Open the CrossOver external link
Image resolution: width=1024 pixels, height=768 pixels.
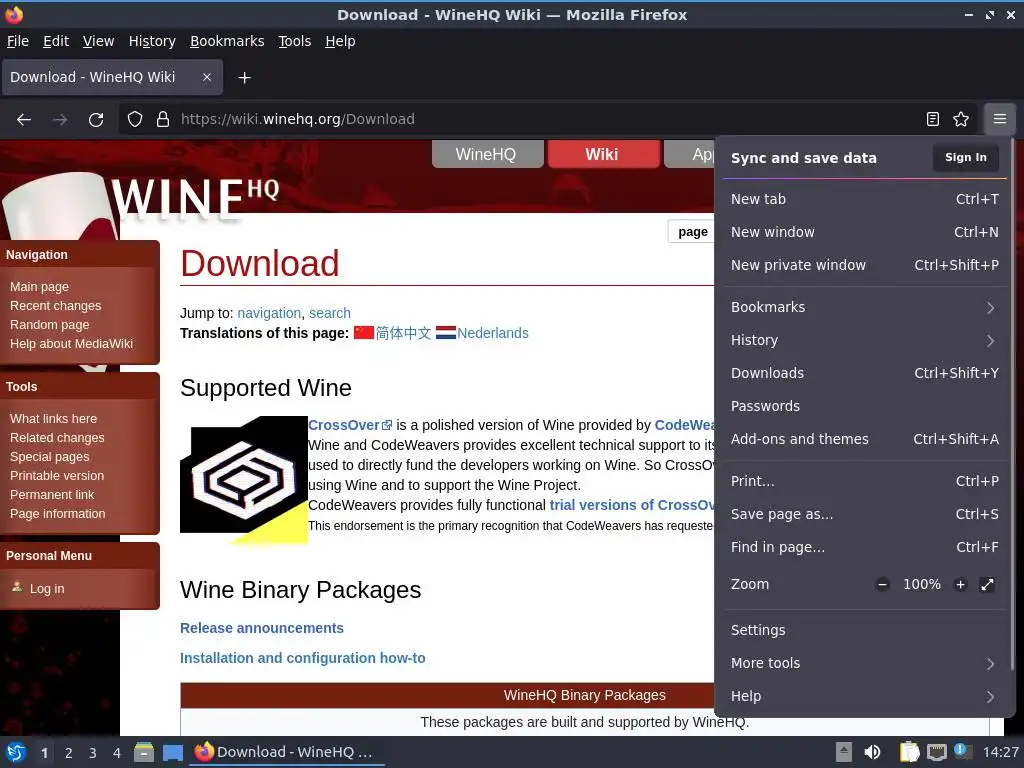[x=349, y=425]
